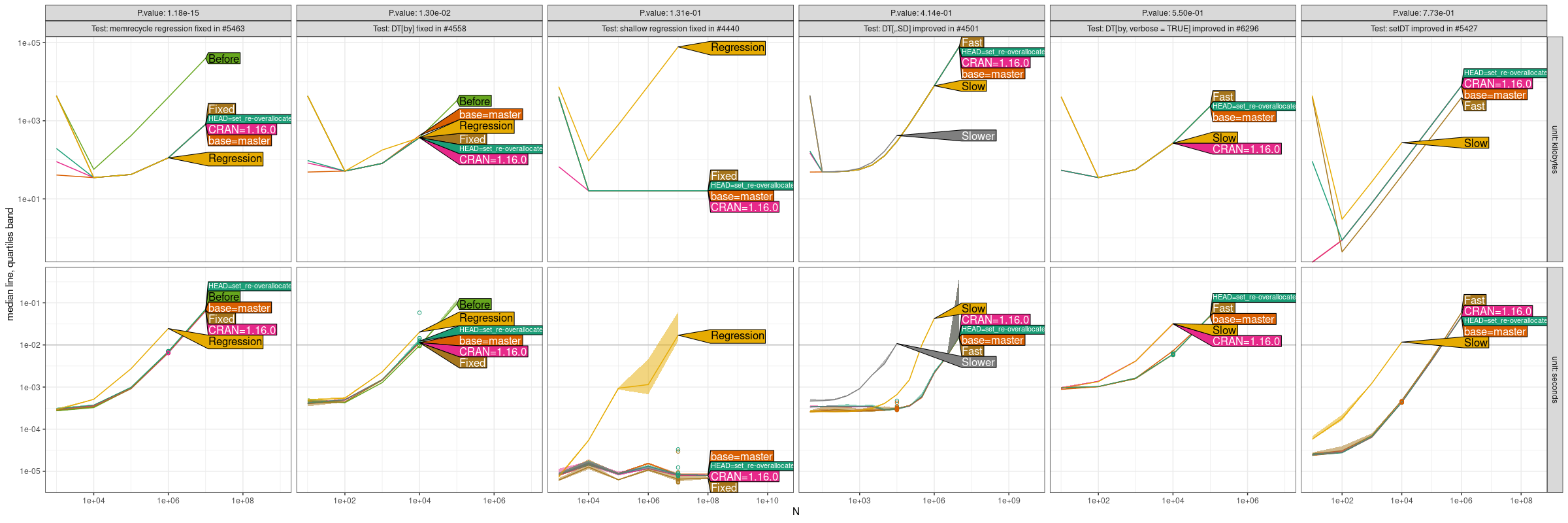Viewport: 1568px width, 523px height.
Task: Click 'Before' label in memrecycle seconds plot
Action: coord(224,297)
